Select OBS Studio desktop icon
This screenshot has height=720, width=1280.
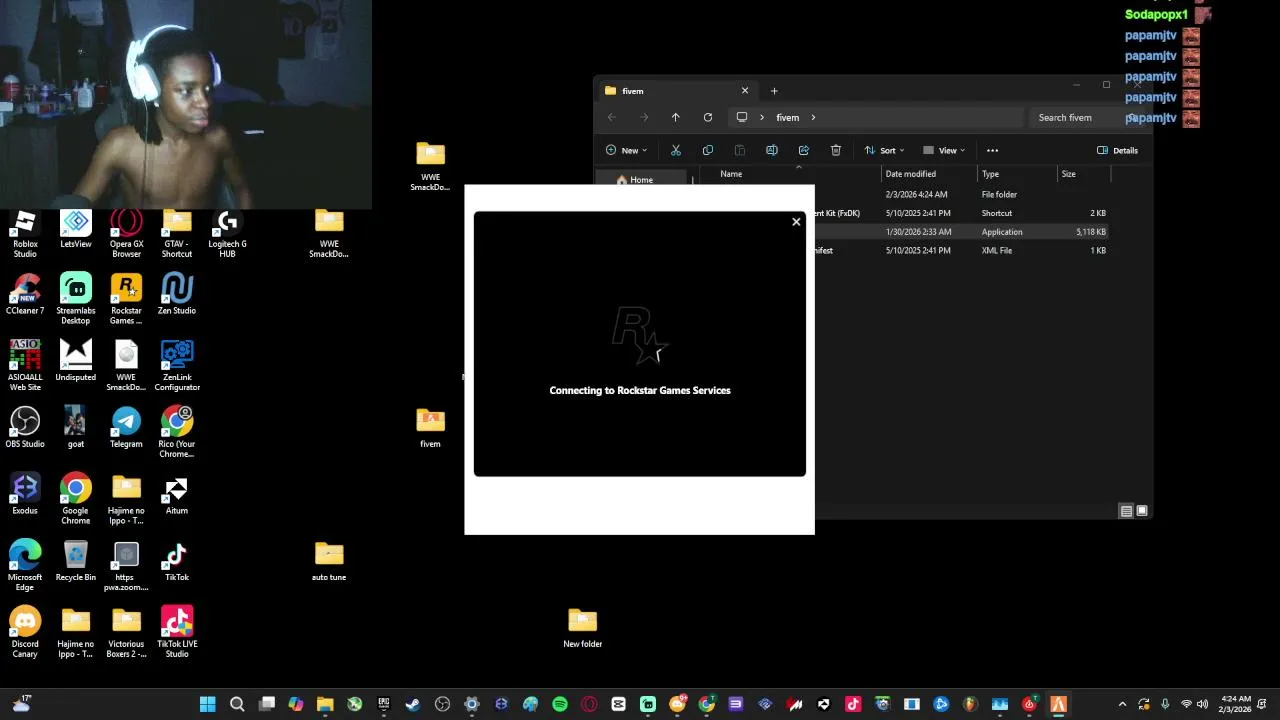[25, 428]
